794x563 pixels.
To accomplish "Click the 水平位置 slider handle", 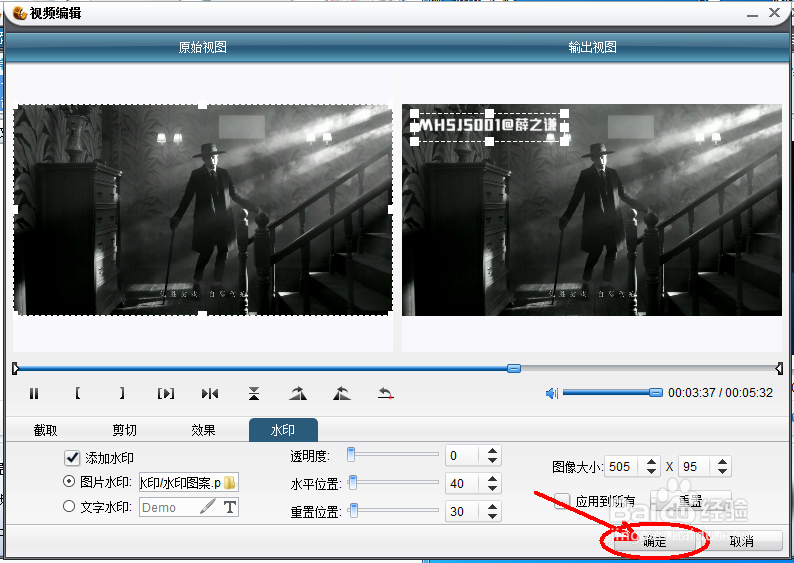I will [353, 483].
